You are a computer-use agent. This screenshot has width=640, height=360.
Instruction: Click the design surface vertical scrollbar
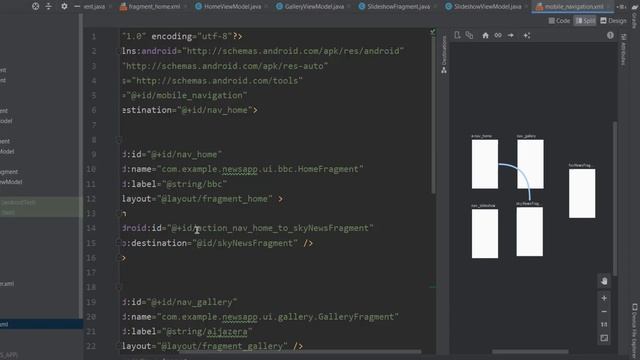tap(615, 198)
